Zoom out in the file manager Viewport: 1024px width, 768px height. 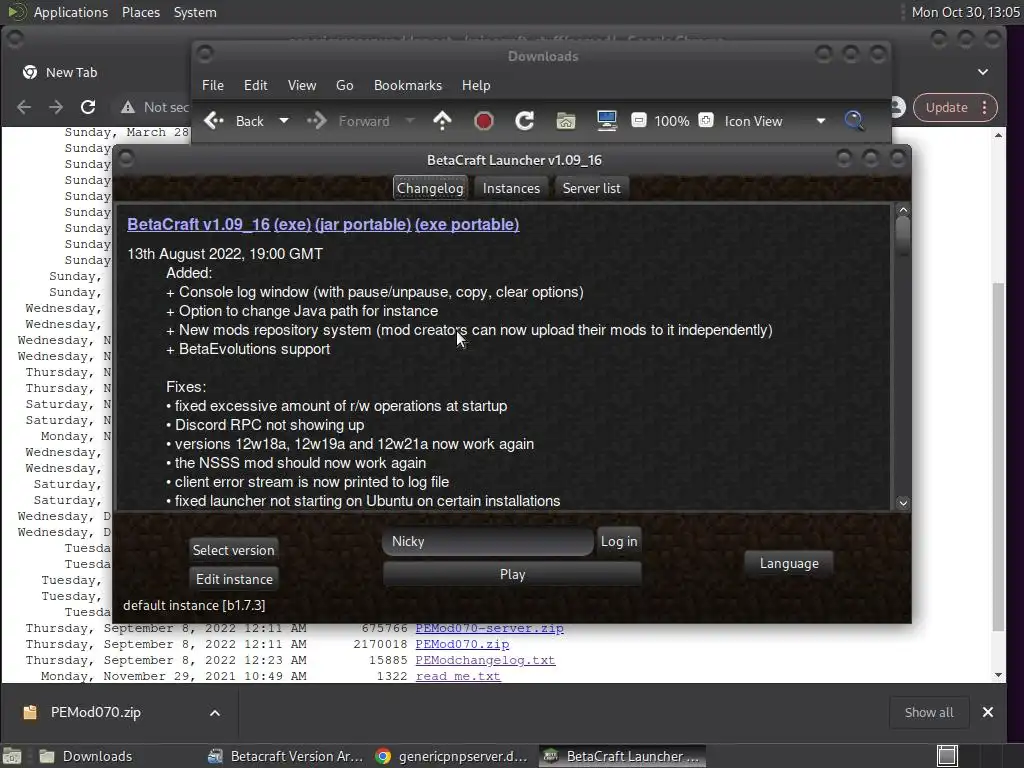click(x=639, y=120)
